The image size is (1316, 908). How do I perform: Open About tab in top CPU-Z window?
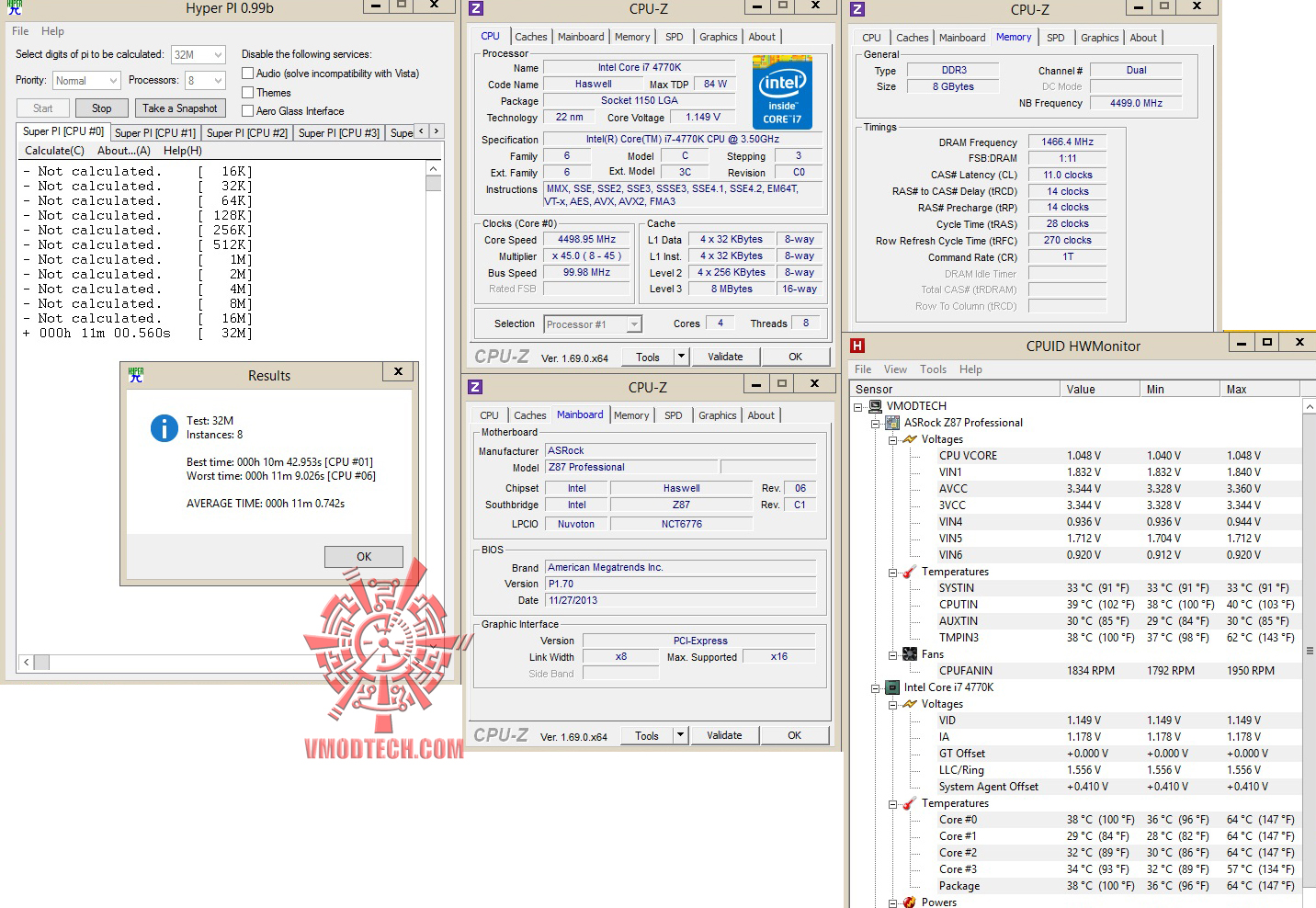point(762,37)
